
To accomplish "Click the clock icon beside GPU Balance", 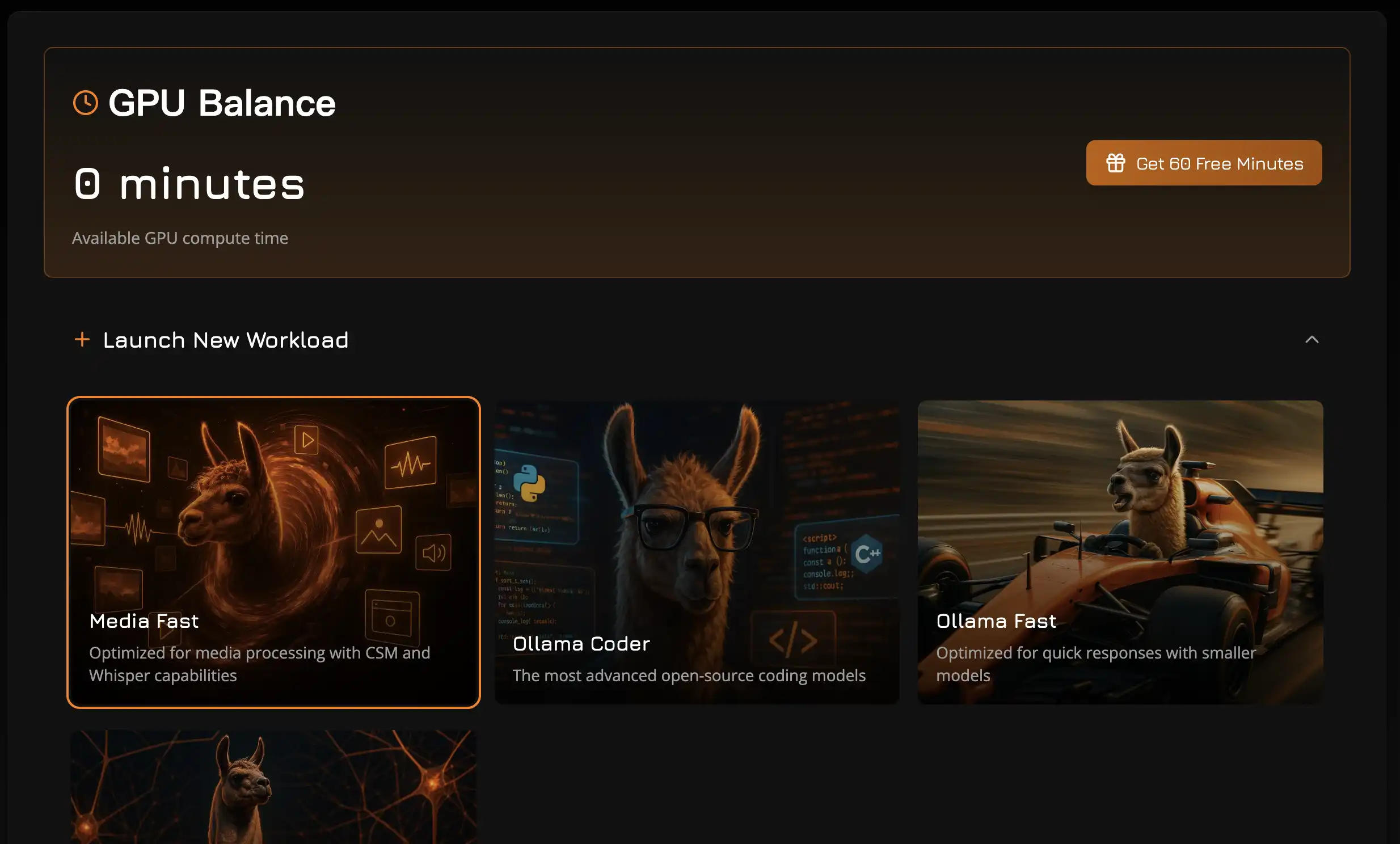I will (86, 103).
